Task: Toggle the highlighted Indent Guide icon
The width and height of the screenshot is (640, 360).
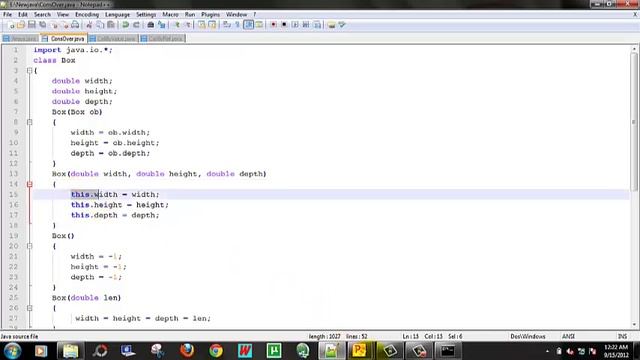Action: (x=248, y=25)
